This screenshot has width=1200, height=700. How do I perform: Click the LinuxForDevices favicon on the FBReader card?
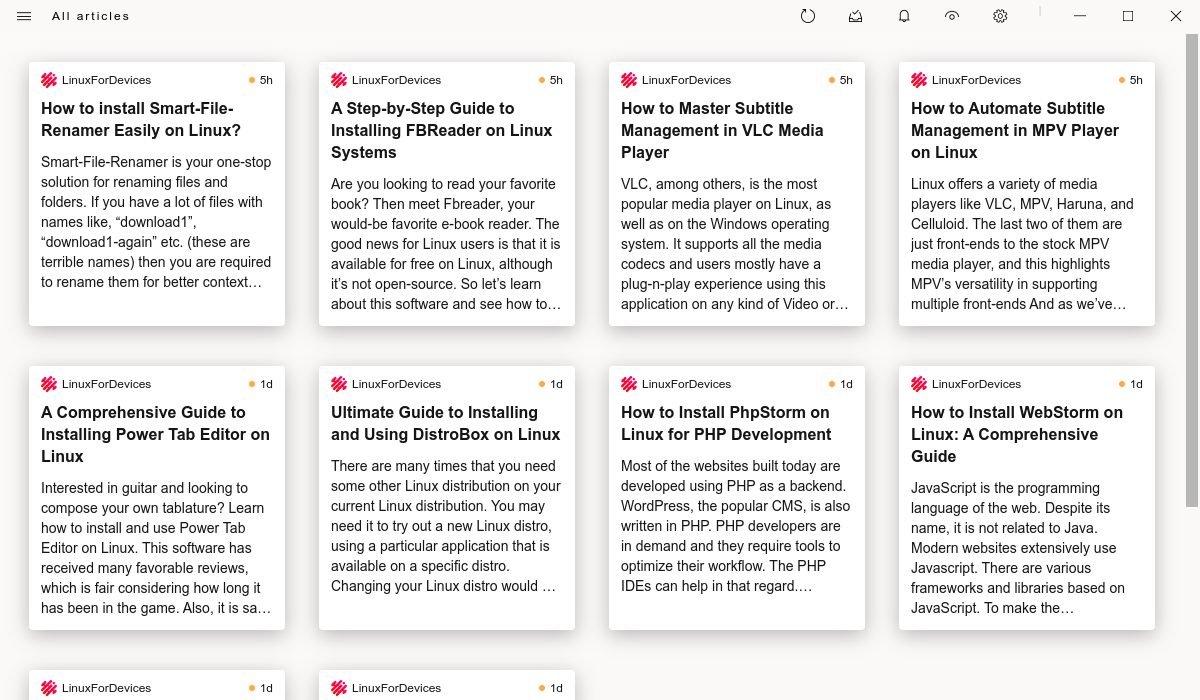click(x=338, y=79)
